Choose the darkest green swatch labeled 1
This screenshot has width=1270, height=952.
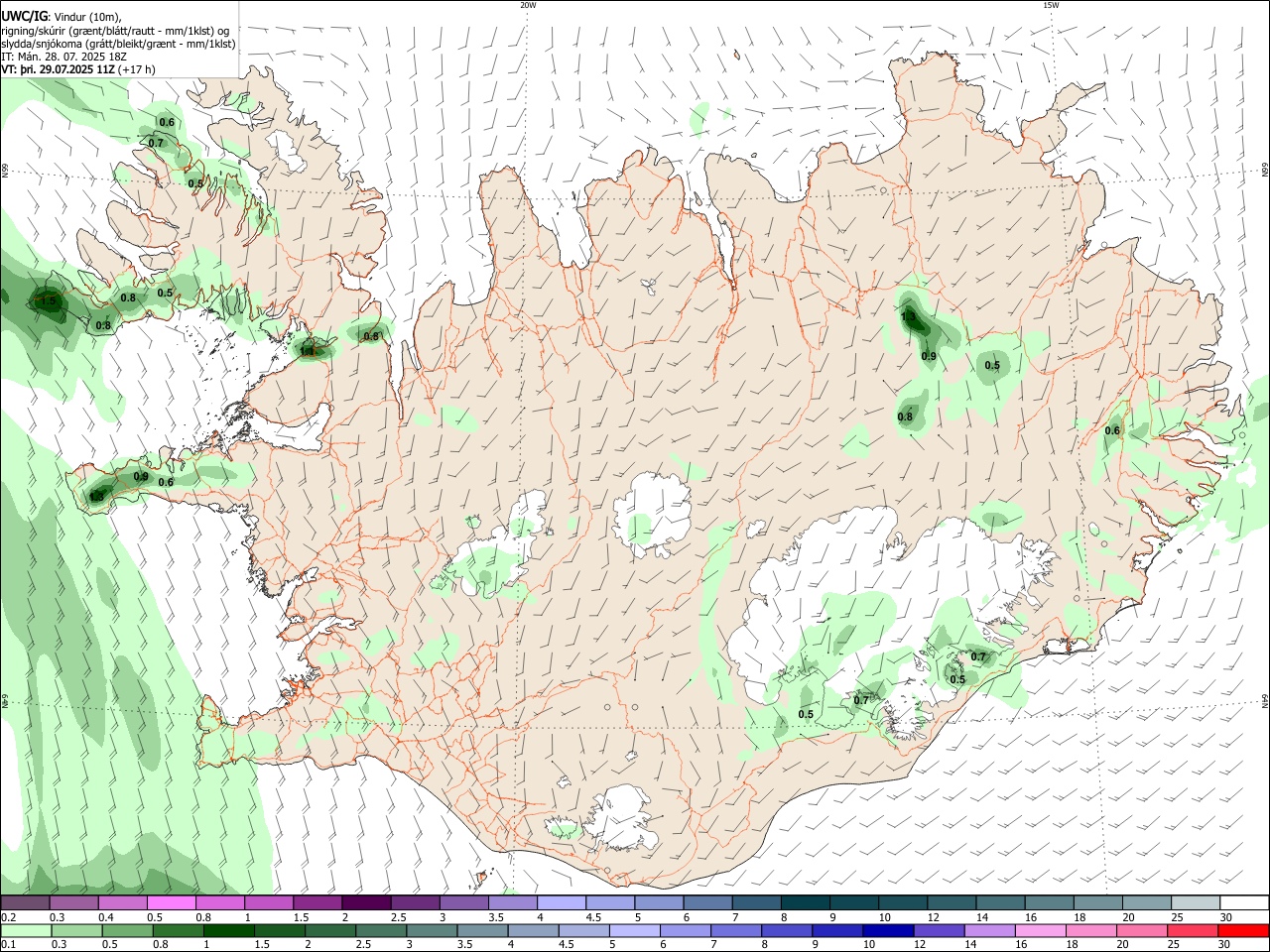tap(229, 930)
